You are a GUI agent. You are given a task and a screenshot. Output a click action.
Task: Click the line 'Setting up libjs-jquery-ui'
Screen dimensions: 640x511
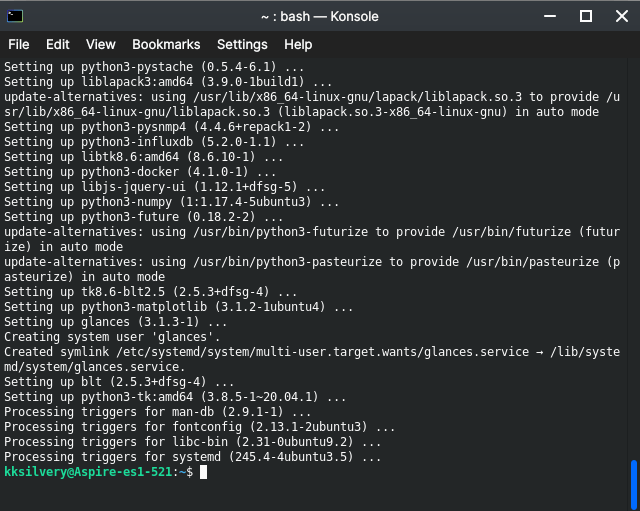(164, 187)
